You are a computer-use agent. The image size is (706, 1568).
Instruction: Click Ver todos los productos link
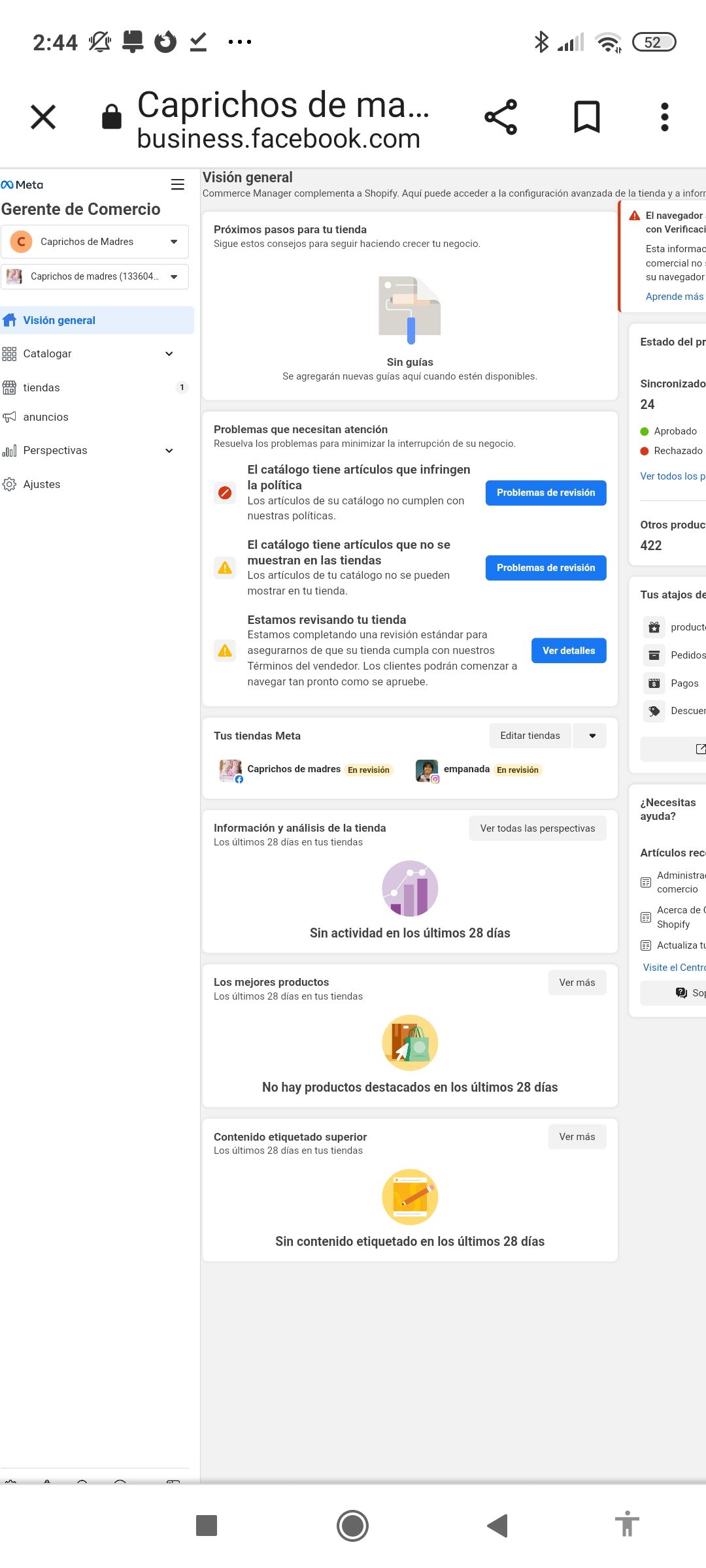click(x=673, y=476)
